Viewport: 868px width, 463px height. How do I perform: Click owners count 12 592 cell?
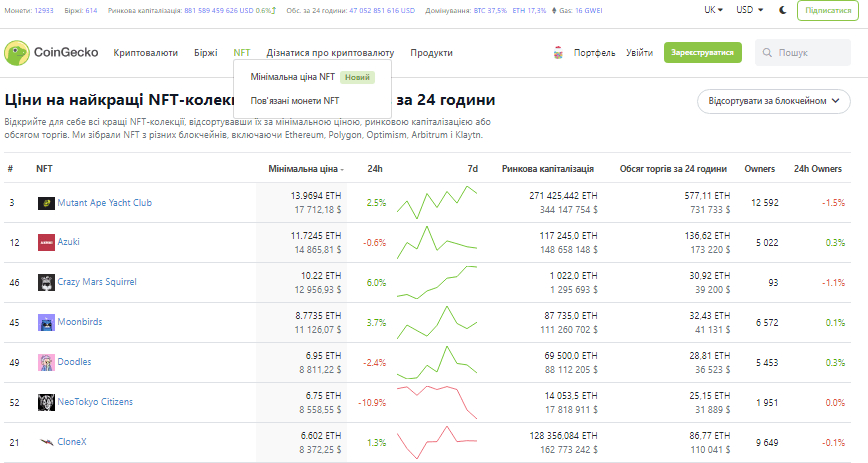[x=764, y=203]
